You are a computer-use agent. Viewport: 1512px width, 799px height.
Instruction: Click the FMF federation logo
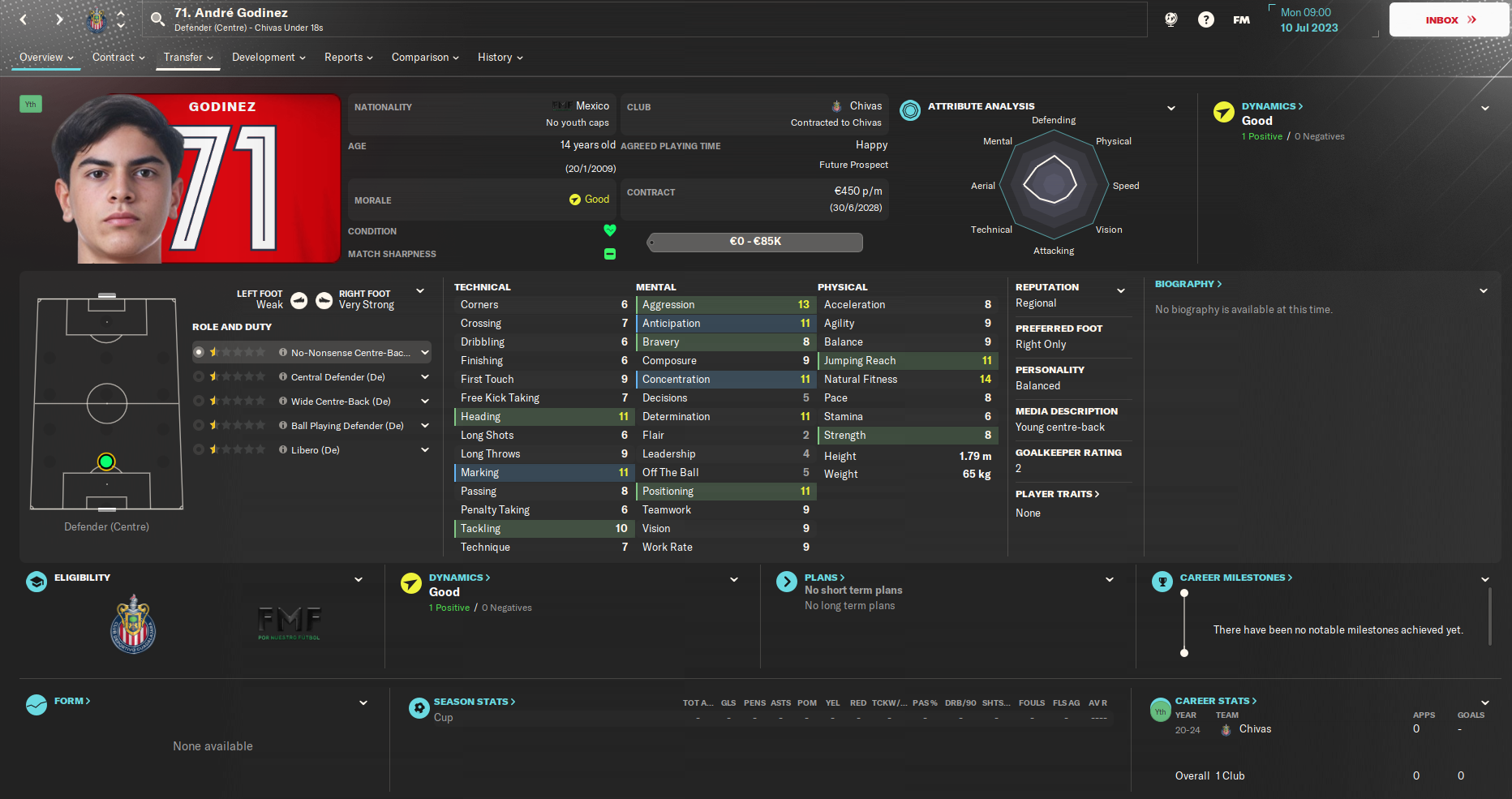pyautogui.click(x=290, y=622)
